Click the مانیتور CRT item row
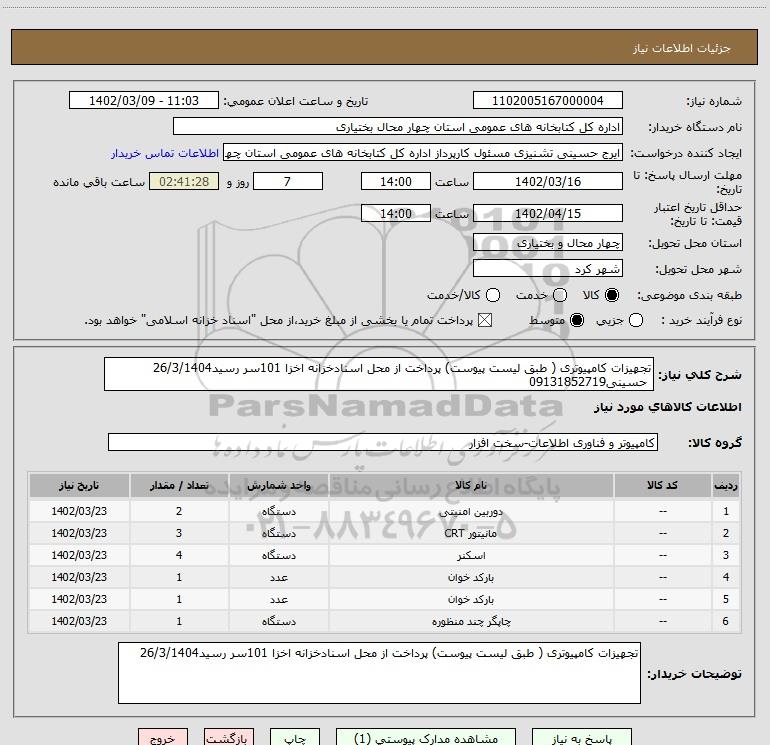 (x=385, y=533)
